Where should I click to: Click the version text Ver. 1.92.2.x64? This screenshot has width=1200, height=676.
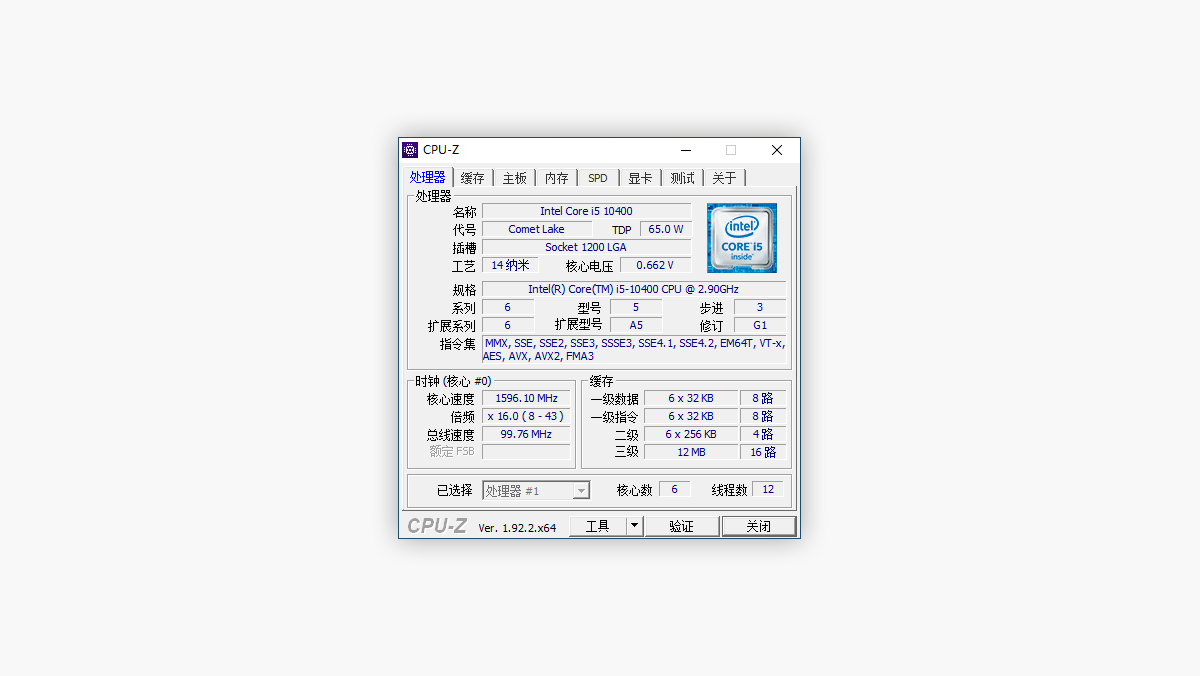[x=517, y=528]
